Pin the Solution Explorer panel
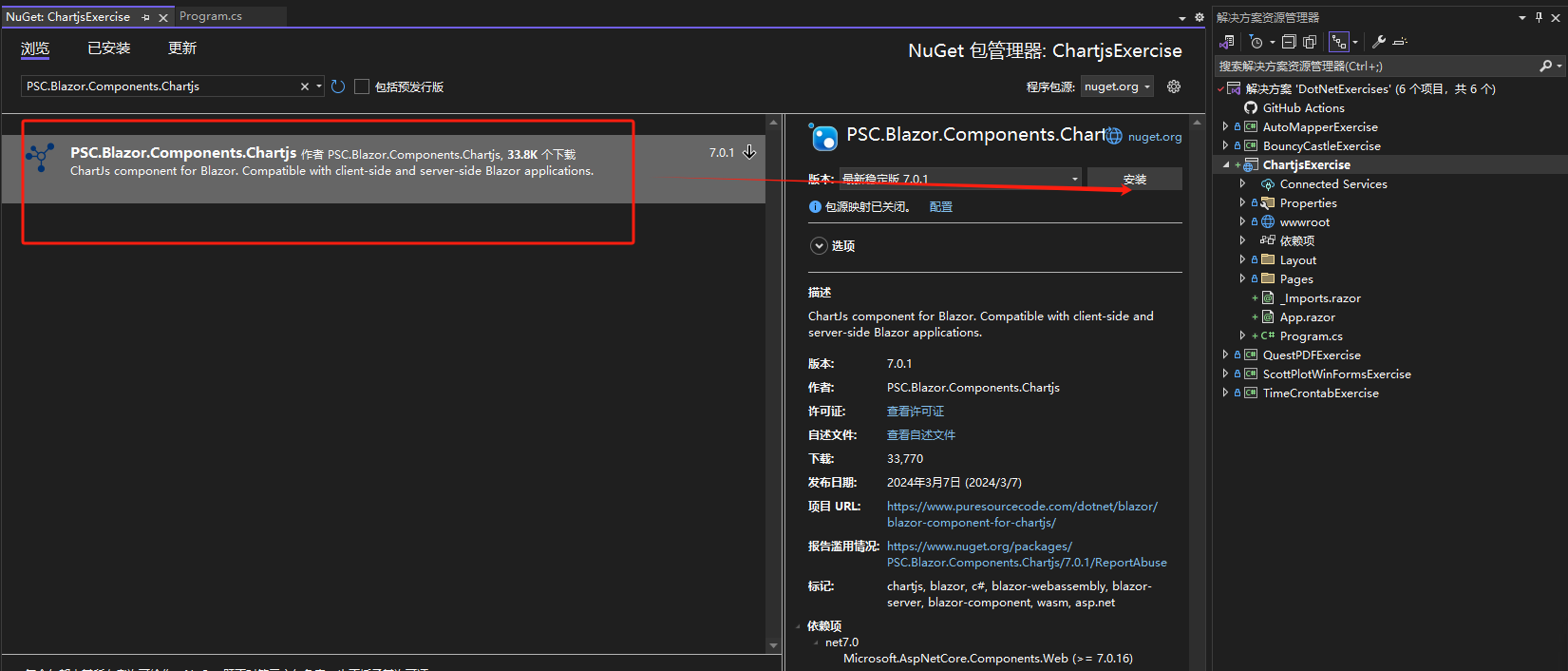 tap(1539, 17)
